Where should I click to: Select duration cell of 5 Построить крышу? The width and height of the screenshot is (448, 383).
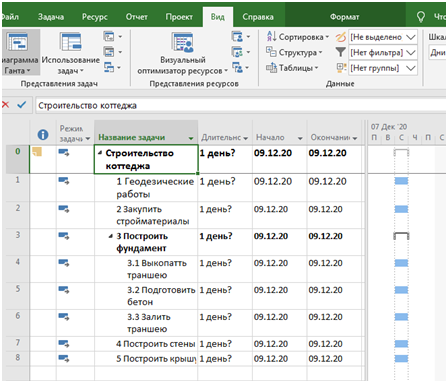(225, 359)
